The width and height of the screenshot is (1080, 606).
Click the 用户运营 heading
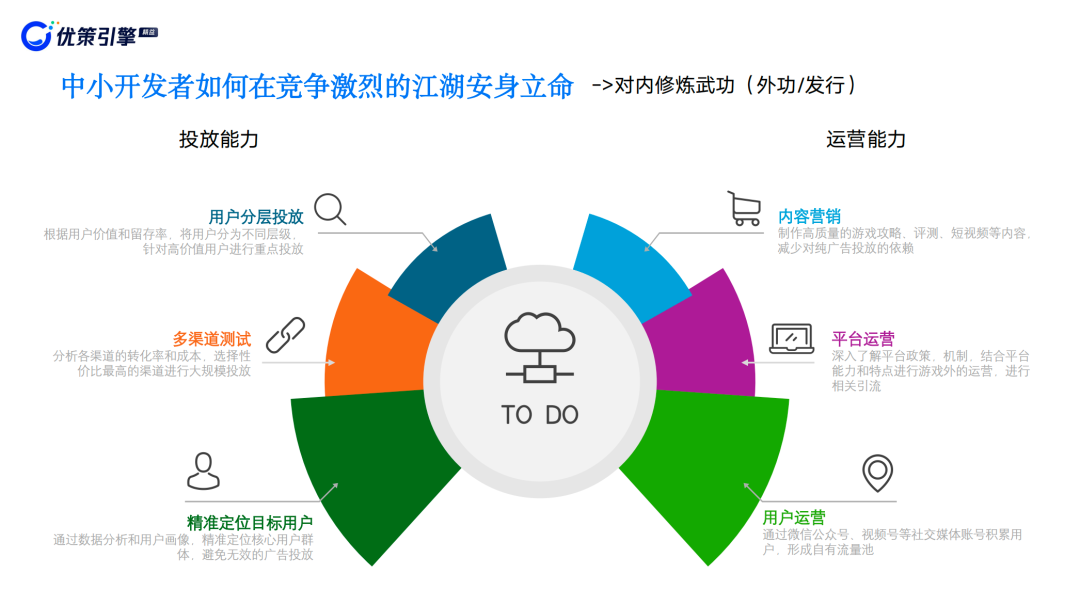pyautogui.click(x=793, y=517)
